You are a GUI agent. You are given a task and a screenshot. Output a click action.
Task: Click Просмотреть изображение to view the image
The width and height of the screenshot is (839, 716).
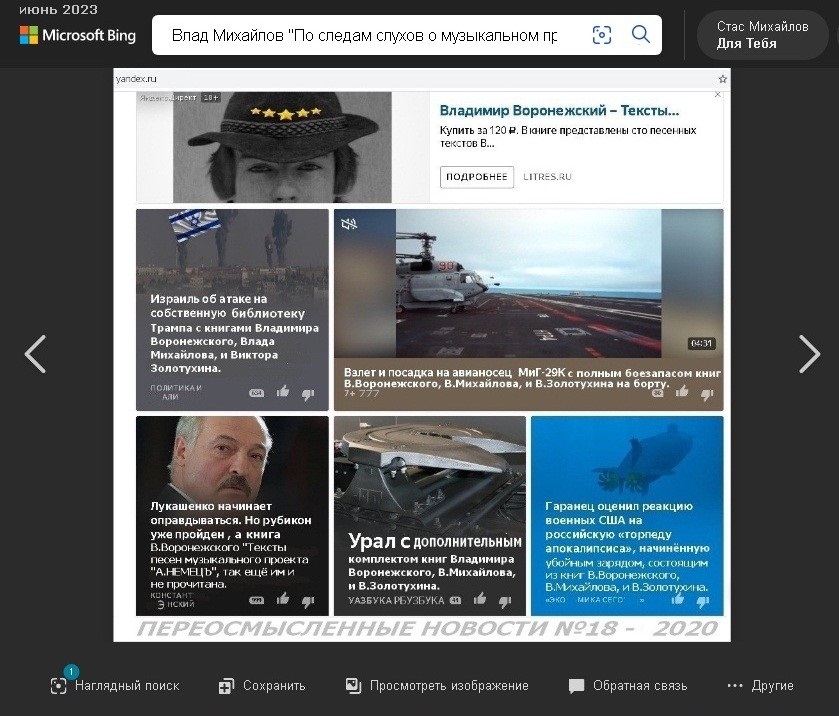pos(437,685)
